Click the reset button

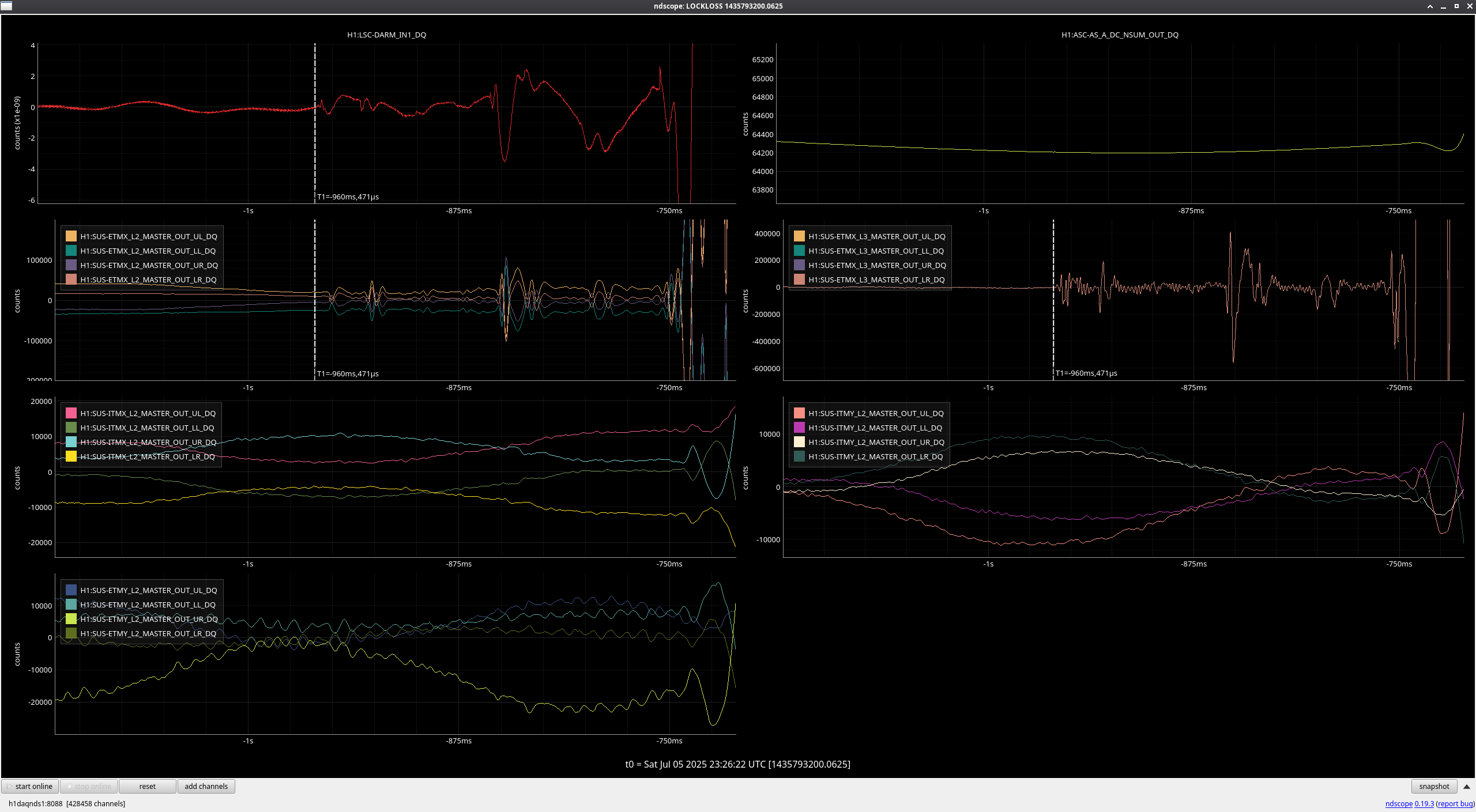click(147, 786)
